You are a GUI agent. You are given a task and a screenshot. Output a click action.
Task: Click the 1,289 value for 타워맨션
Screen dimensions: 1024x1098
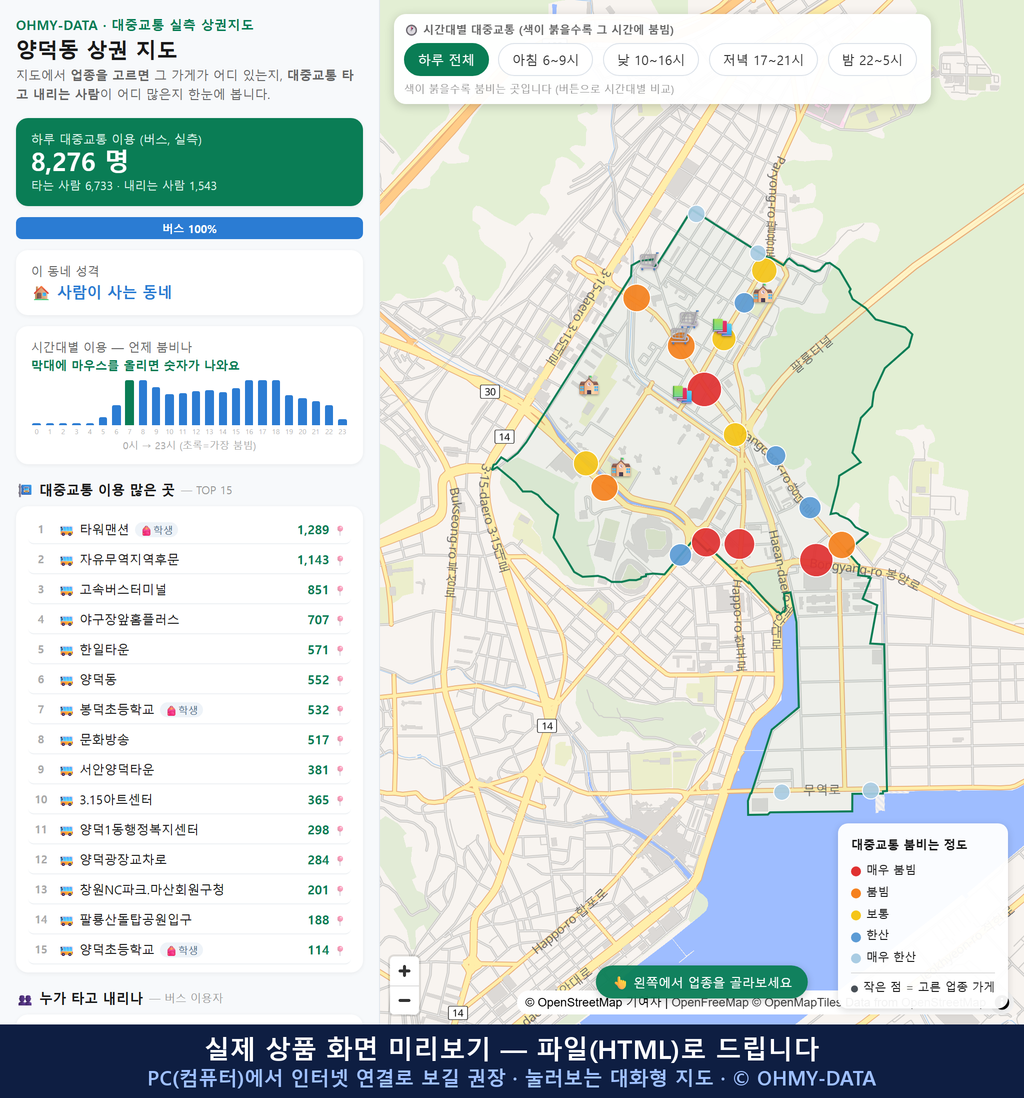[313, 531]
